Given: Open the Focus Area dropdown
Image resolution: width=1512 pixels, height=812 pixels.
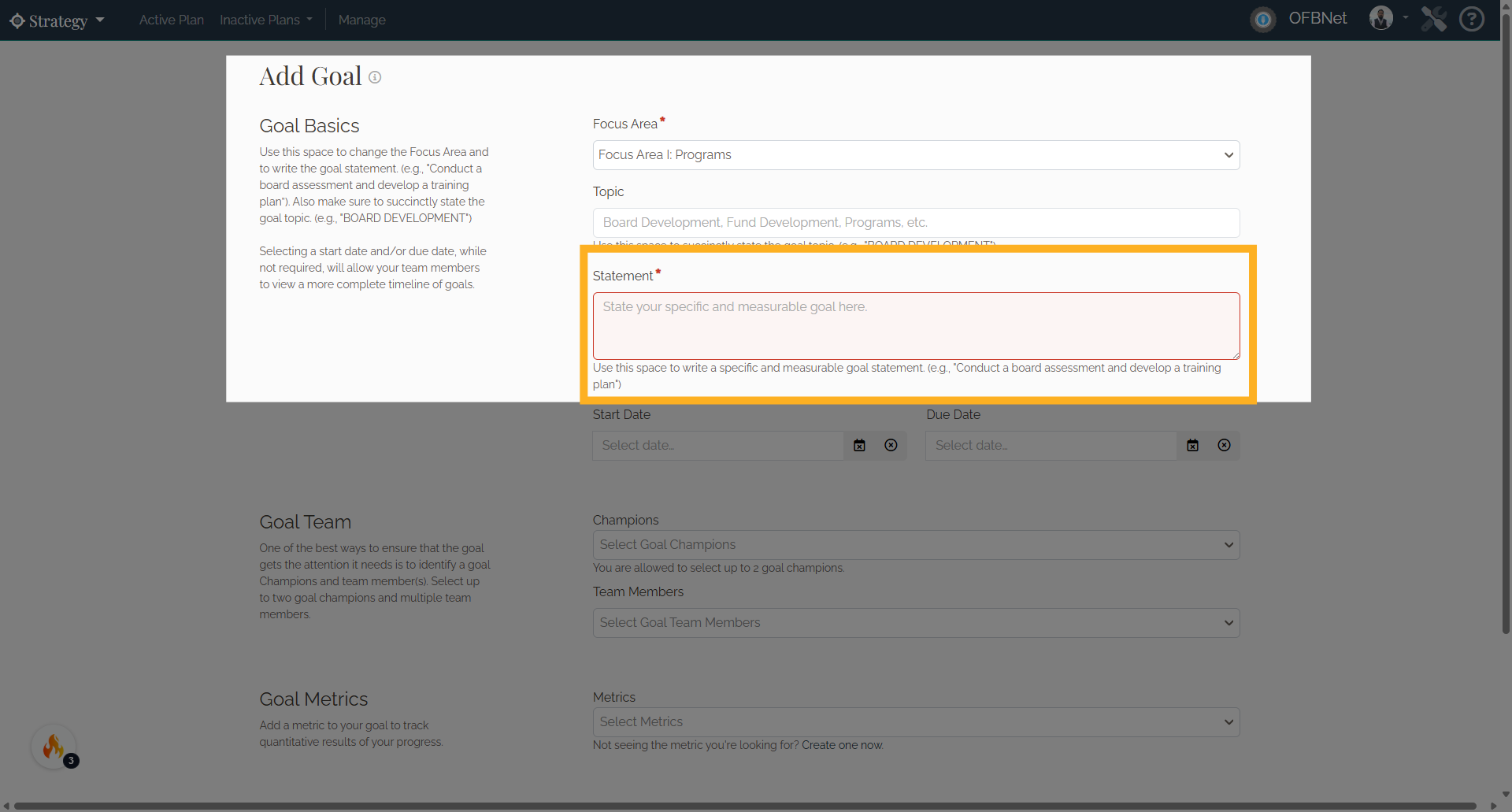Looking at the screenshot, I should pyautogui.click(x=916, y=155).
